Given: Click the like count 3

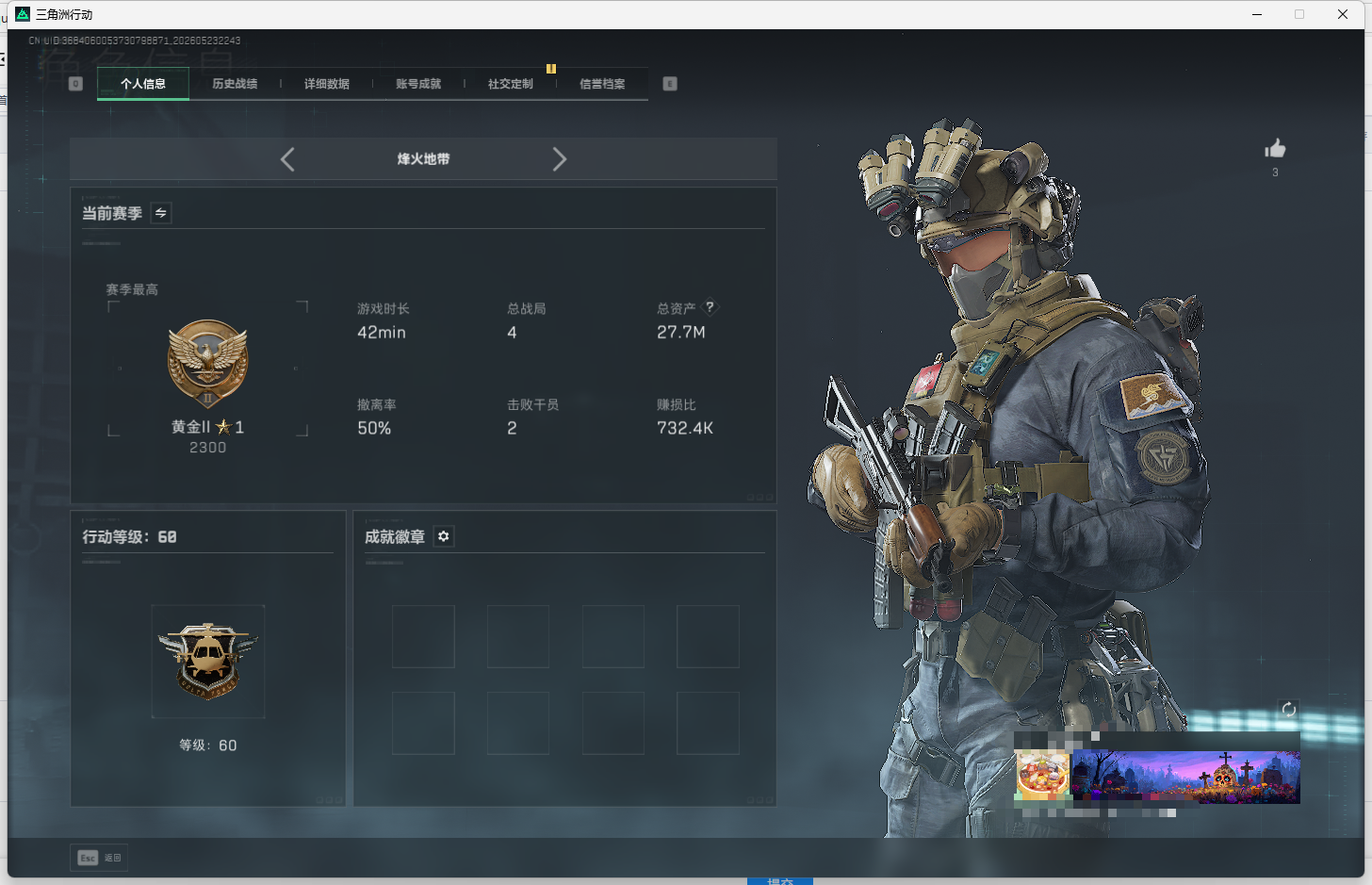Looking at the screenshot, I should pos(1275,172).
